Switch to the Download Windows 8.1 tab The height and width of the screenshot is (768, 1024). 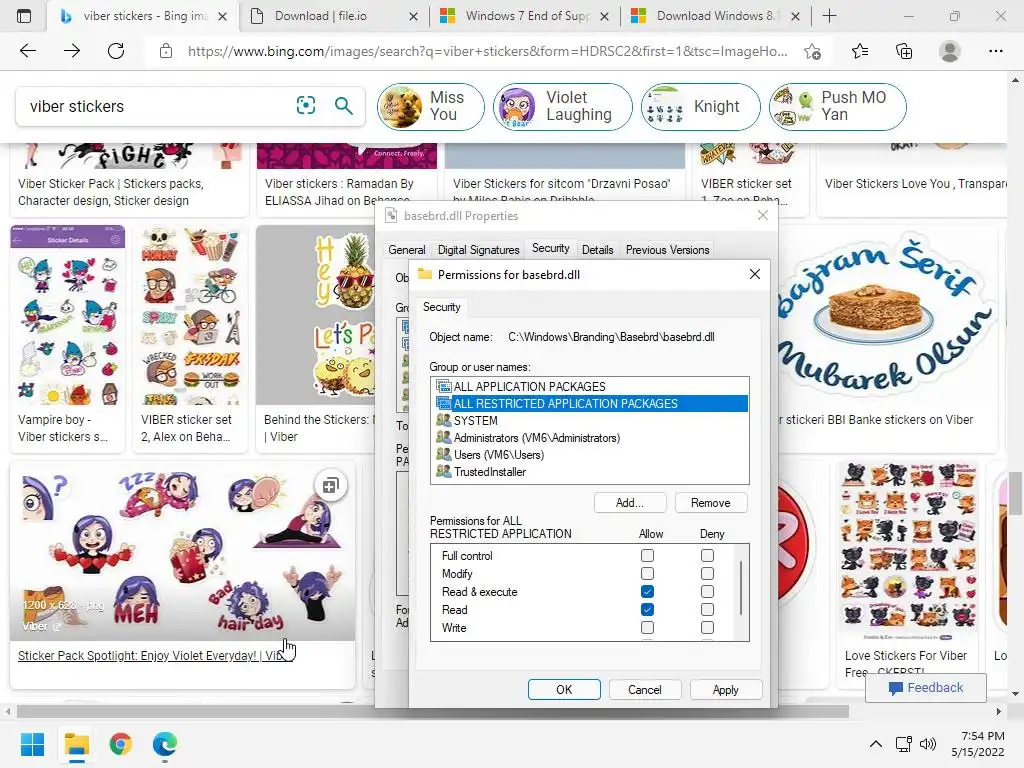(x=716, y=16)
